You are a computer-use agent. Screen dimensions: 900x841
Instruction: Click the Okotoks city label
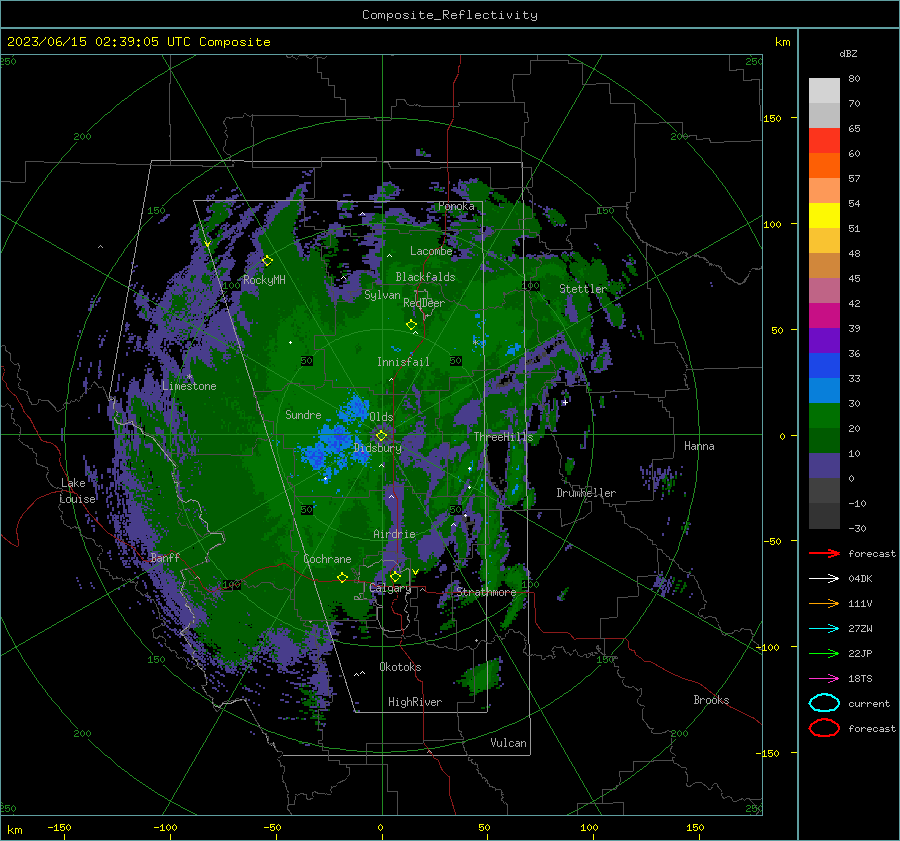pyautogui.click(x=400, y=667)
